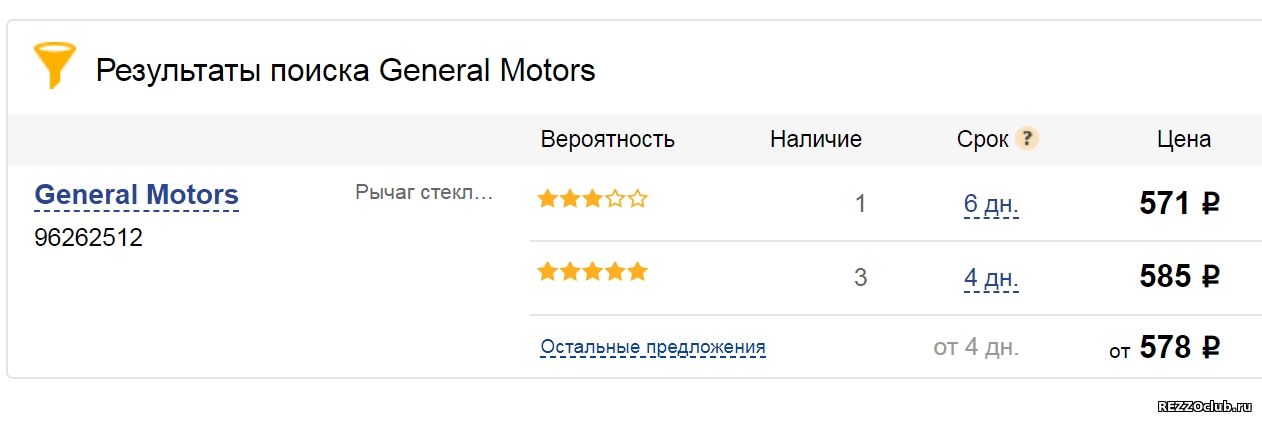Select the 585 ₽ price offer

1180,276
